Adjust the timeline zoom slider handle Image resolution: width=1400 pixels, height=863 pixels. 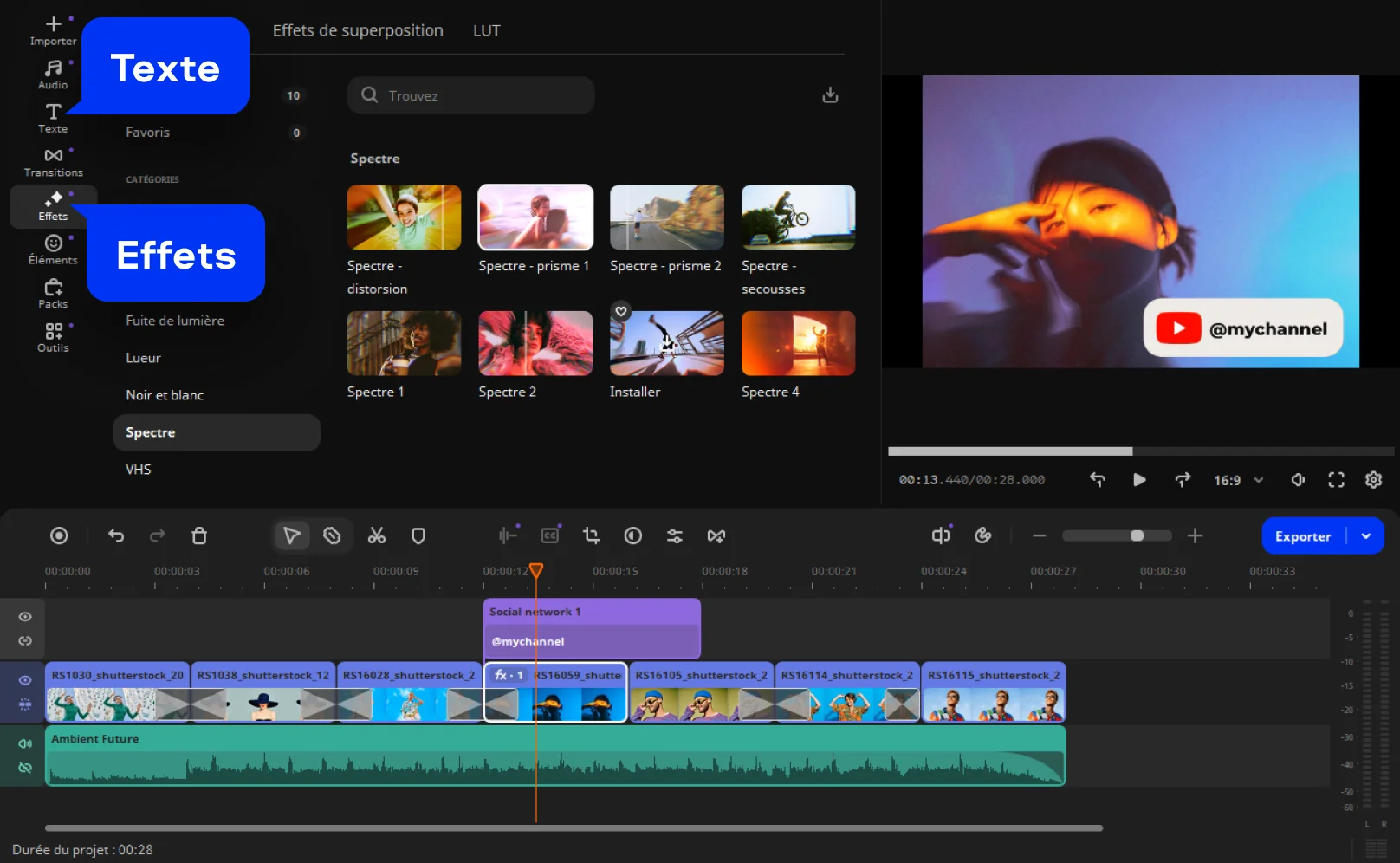1137,536
